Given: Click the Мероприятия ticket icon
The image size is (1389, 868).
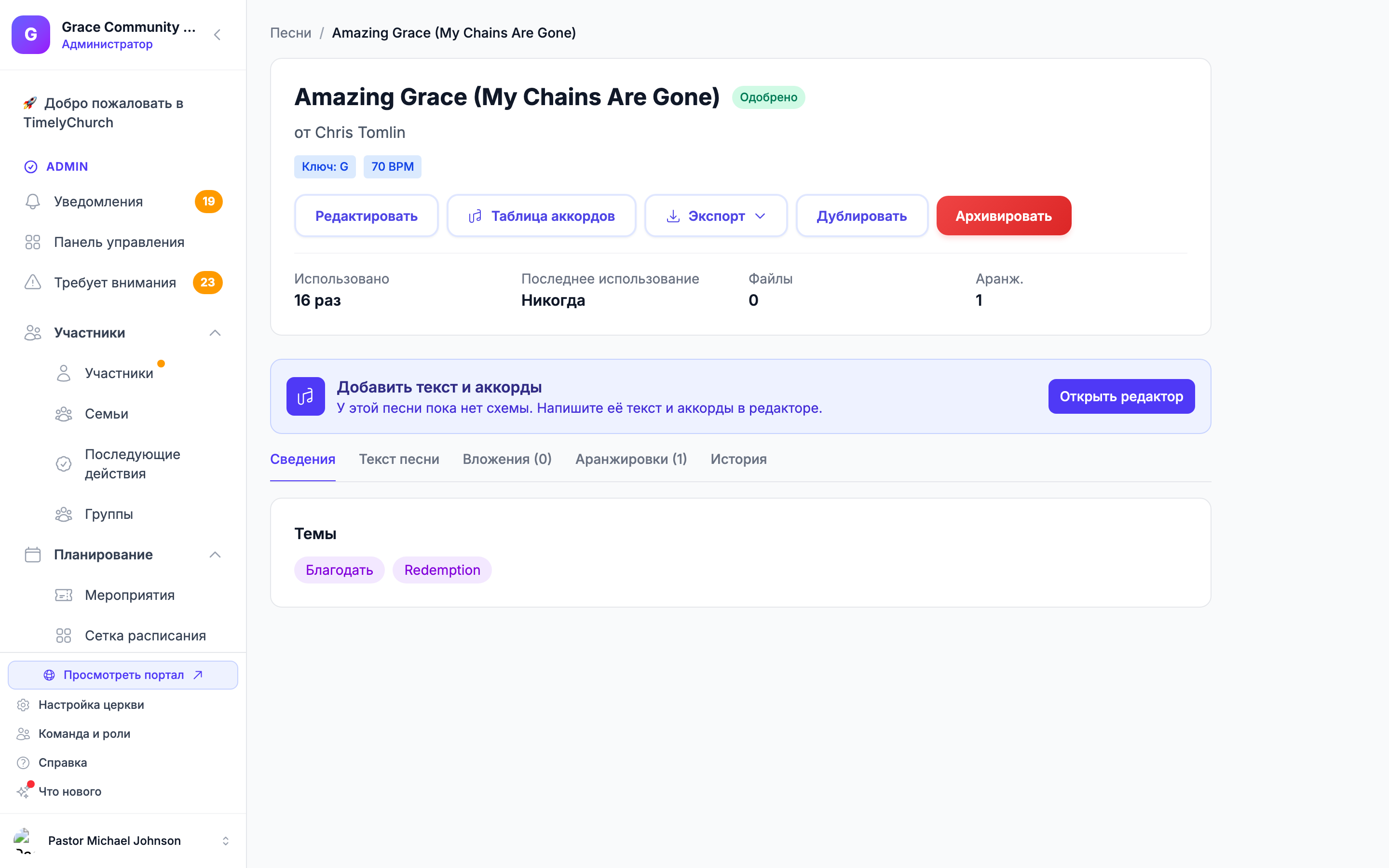Looking at the screenshot, I should tap(64, 596).
